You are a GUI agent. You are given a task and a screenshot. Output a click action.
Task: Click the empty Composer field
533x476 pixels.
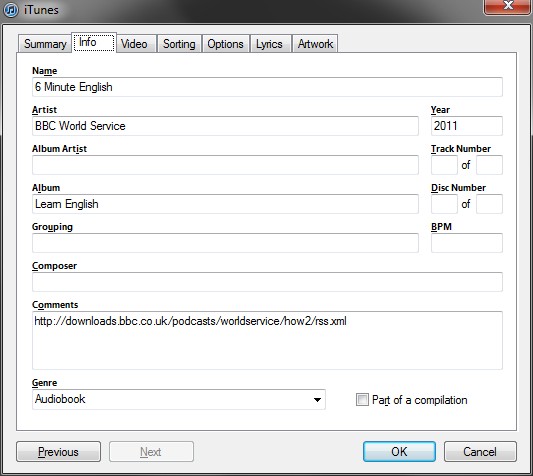267,282
